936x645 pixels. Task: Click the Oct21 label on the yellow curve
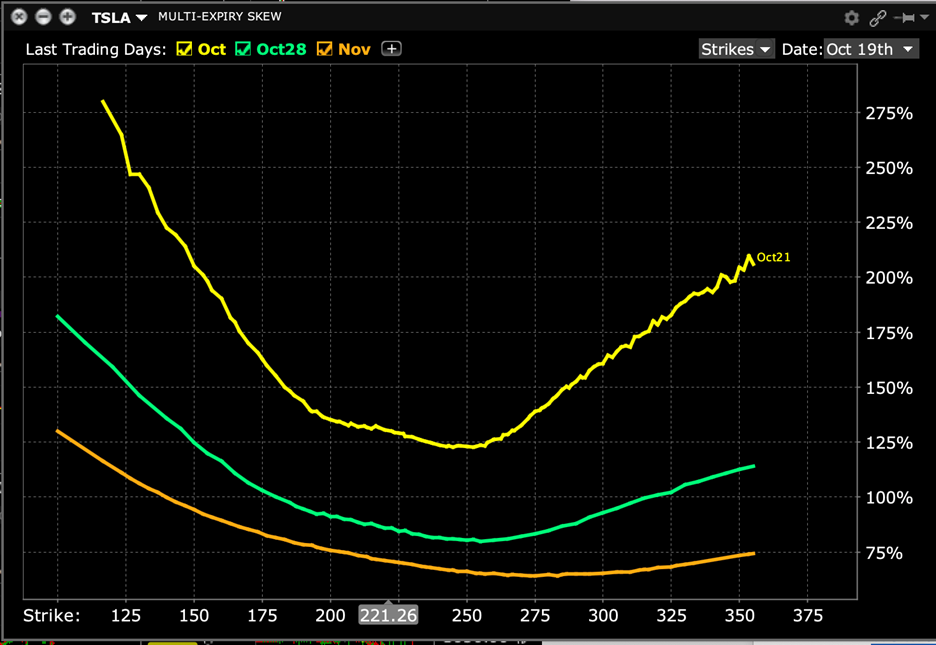(x=772, y=257)
